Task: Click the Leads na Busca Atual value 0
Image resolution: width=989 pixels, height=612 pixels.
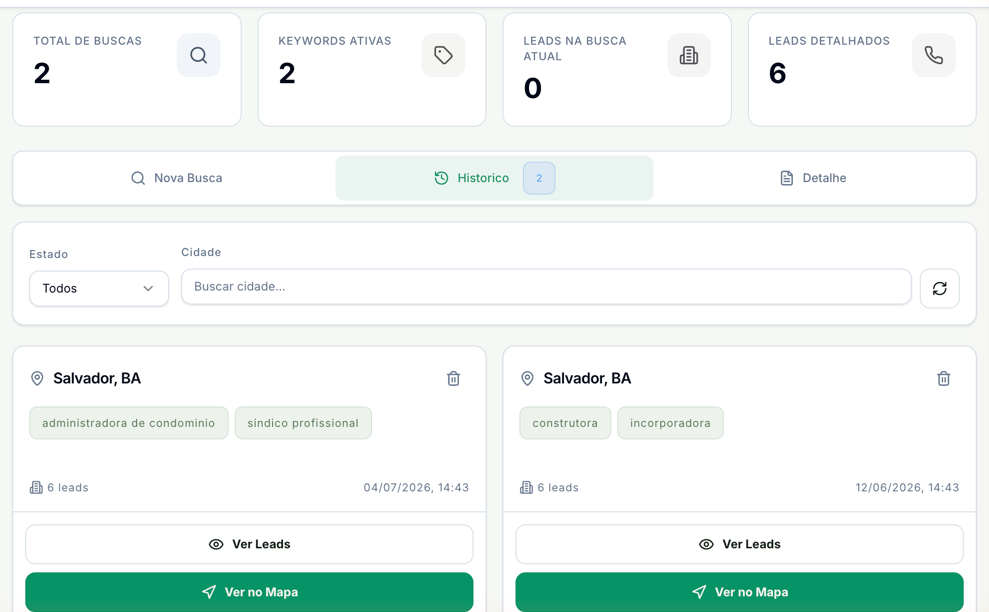Action: coord(533,88)
